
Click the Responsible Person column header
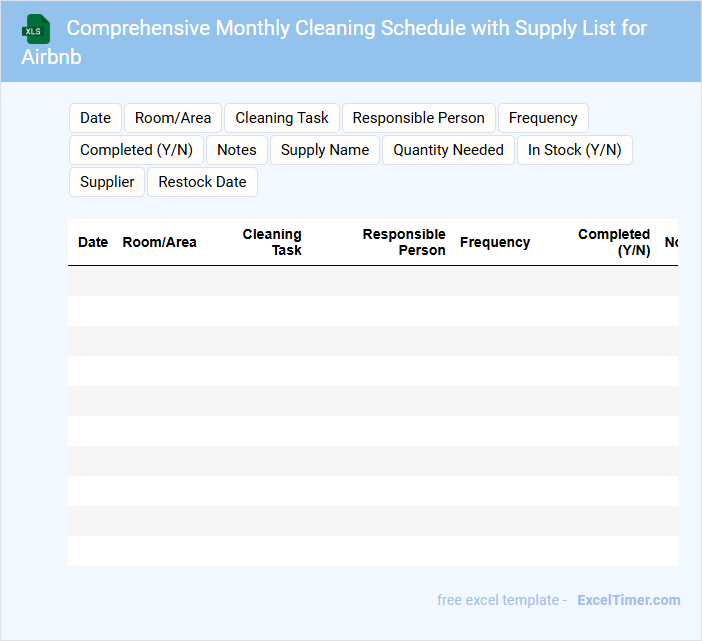(x=404, y=242)
